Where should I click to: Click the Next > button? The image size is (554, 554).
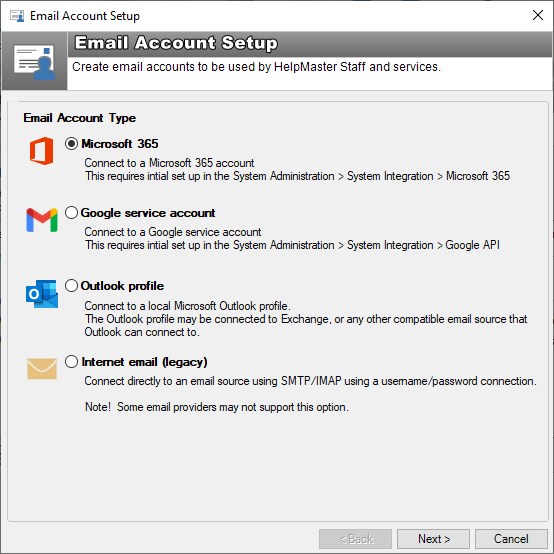434,539
